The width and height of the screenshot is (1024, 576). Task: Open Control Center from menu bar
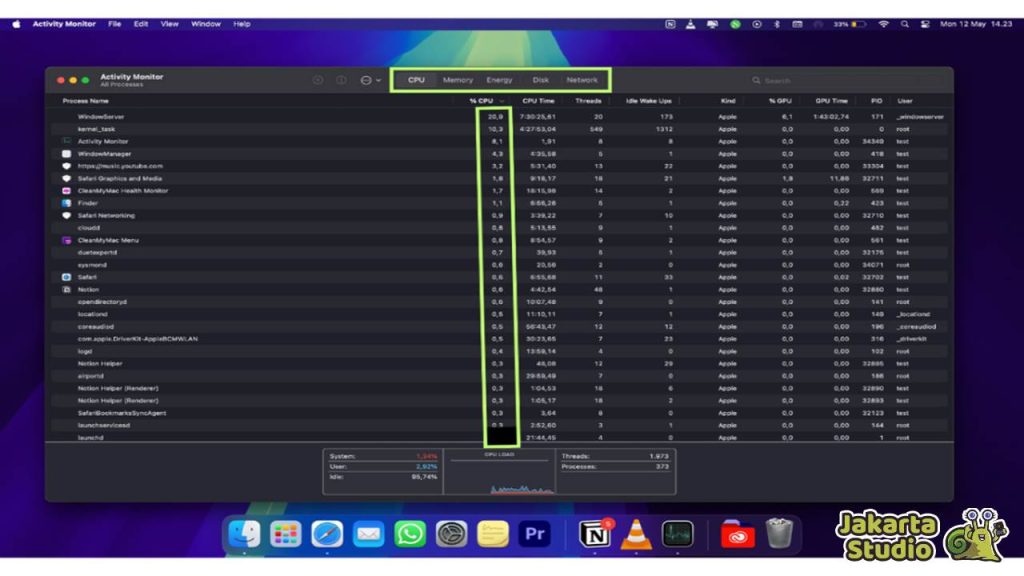pyautogui.click(x=925, y=24)
